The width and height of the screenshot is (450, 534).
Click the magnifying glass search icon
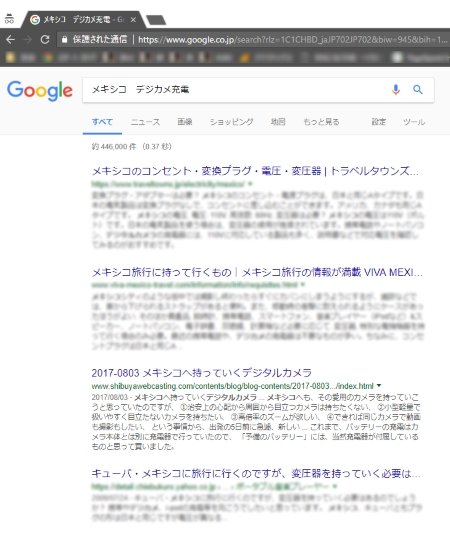[x=418, y=90]
